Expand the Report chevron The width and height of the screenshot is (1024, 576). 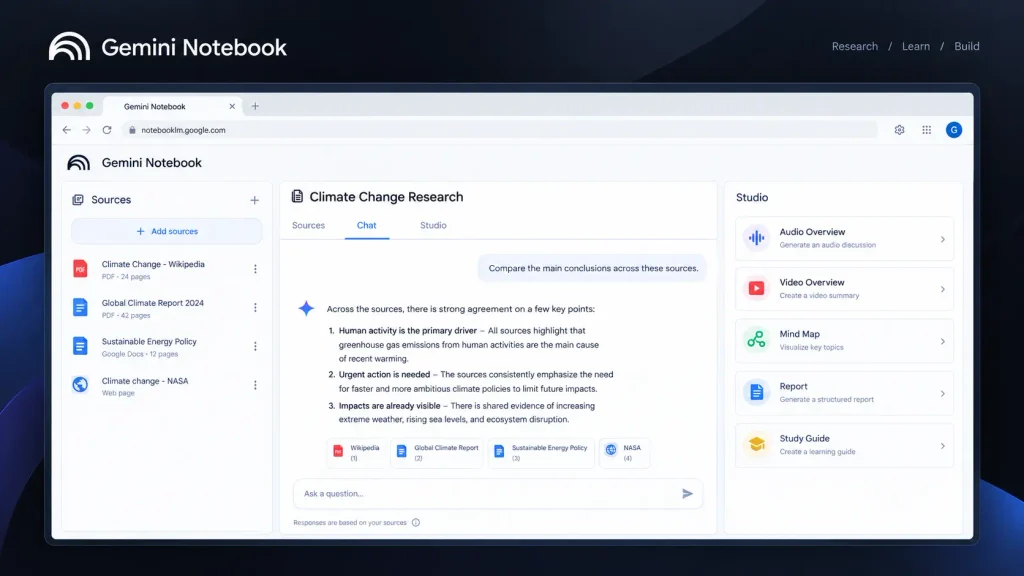click(942, 394)
